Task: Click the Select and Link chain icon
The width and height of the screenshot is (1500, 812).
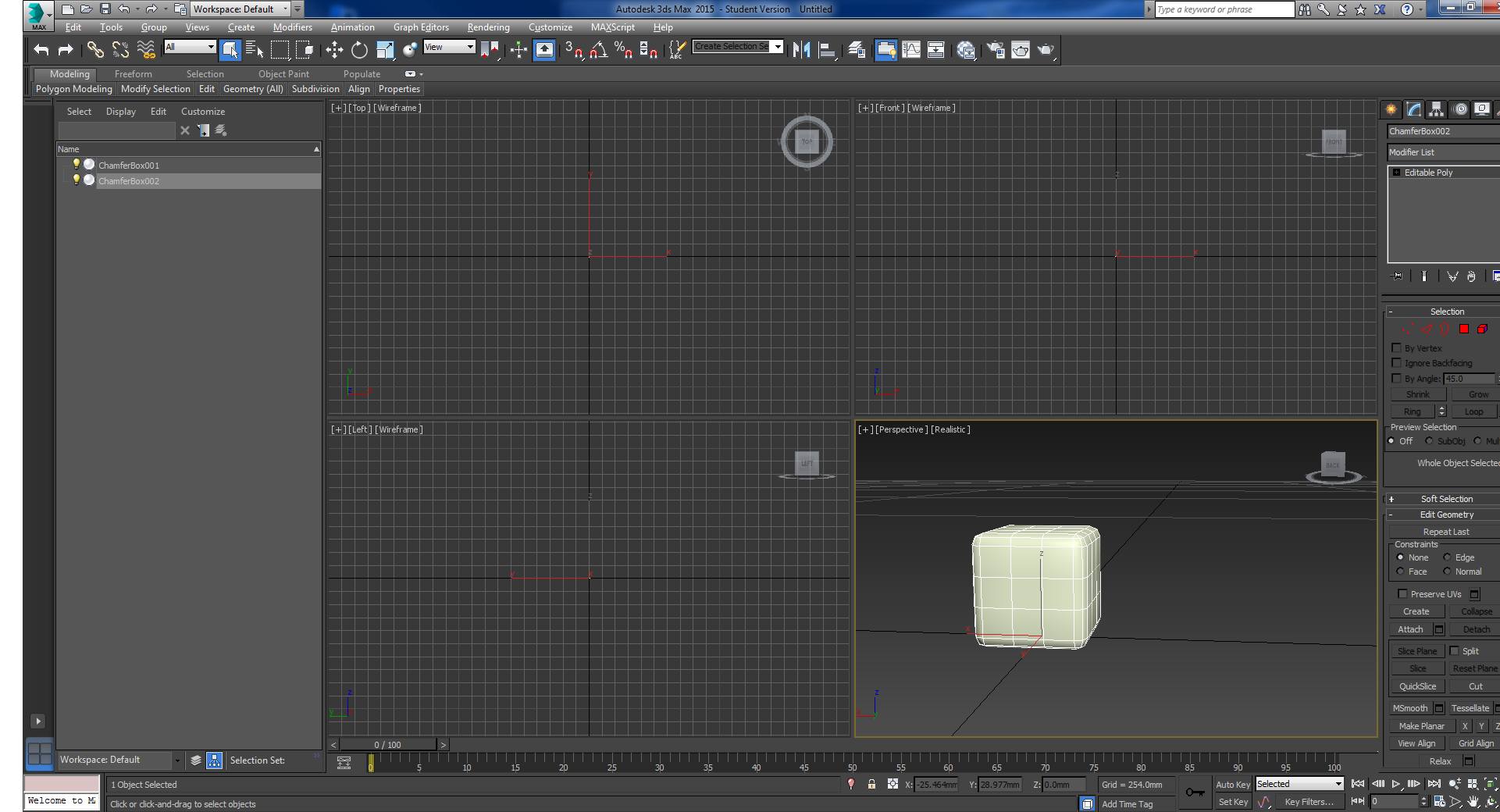Action: 94,50
